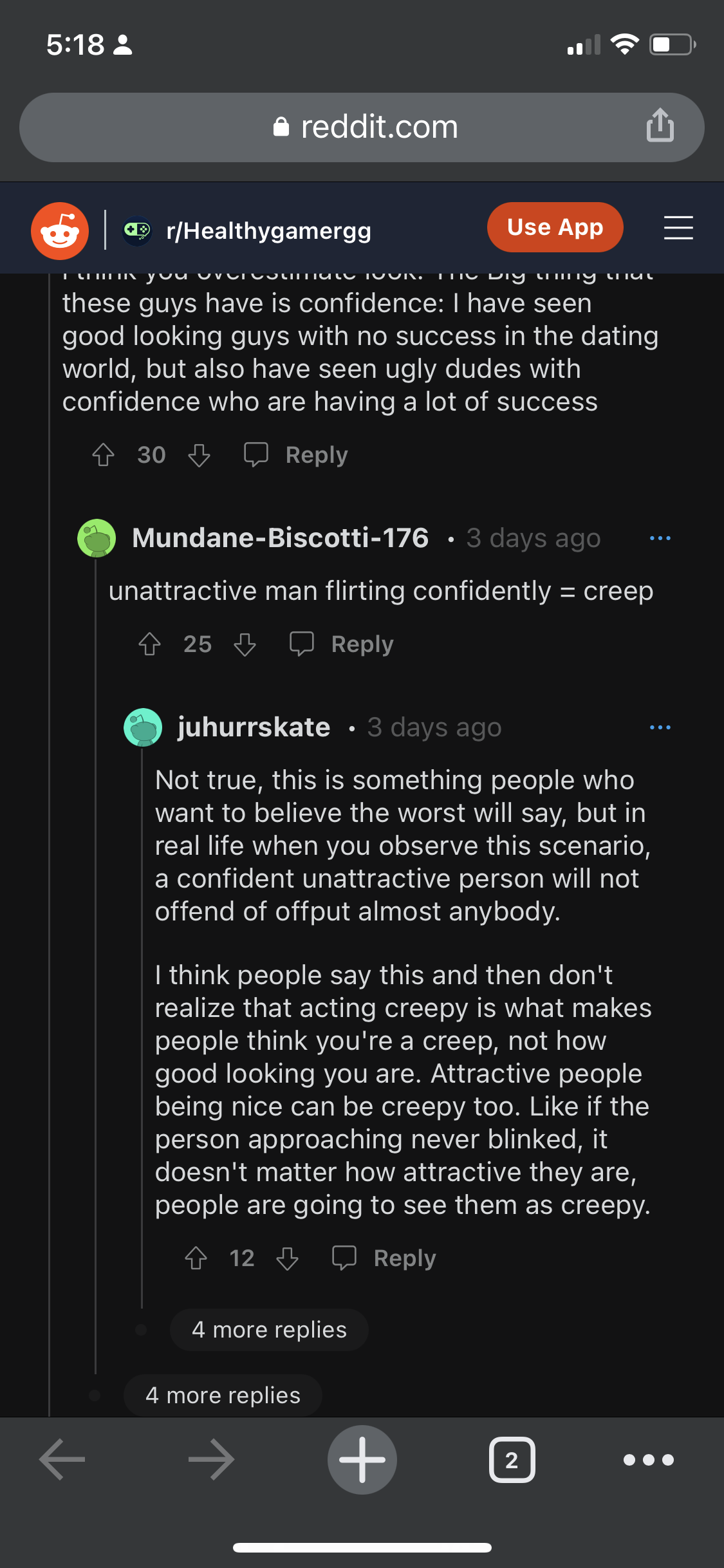The width and height of the screenshot is (724, 1568).
Task: Upvote juhurrskate's comment
Action: pos(196,1258)
